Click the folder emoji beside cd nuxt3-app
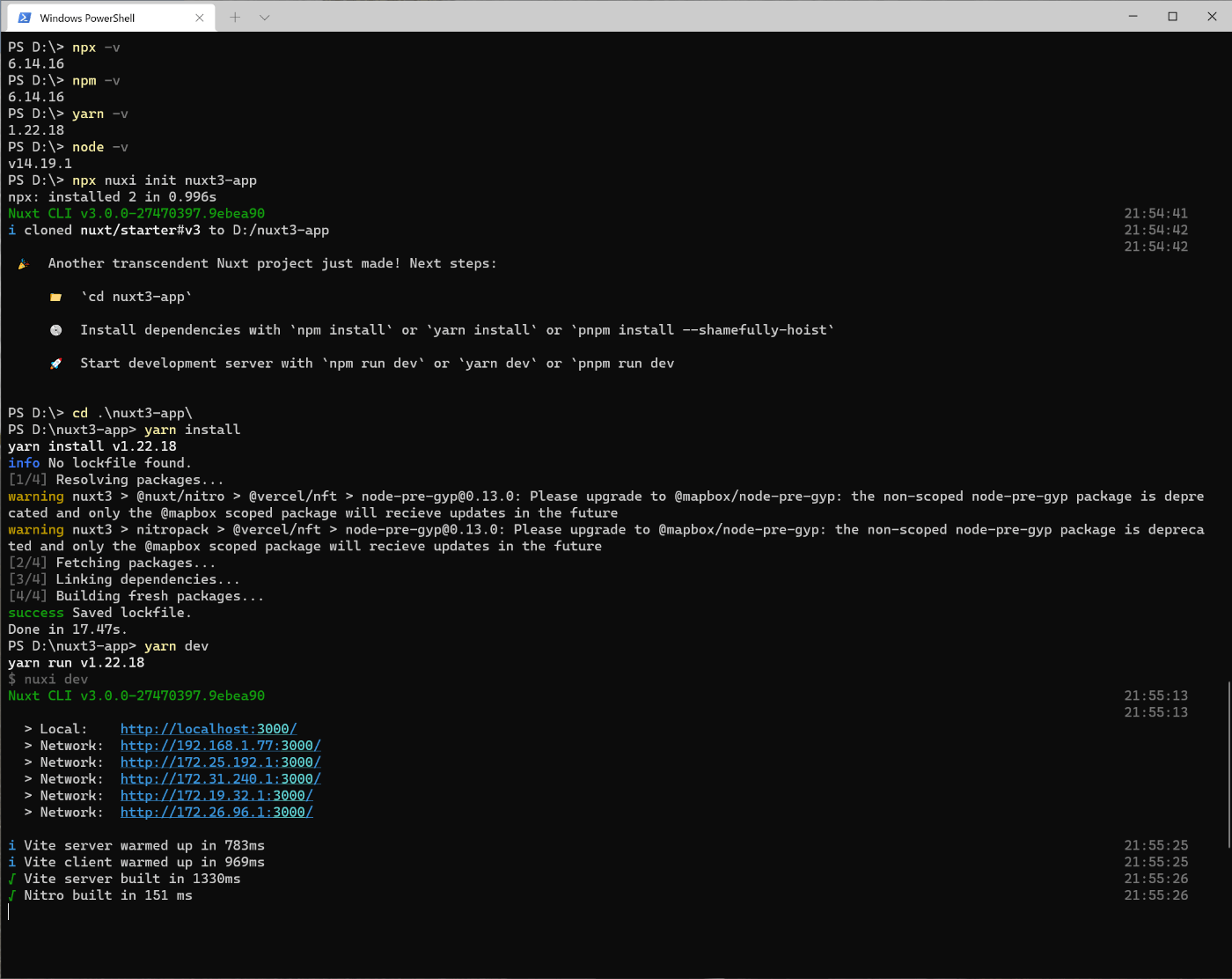The width and height of the screenshot is (1232, 979). 56,298
